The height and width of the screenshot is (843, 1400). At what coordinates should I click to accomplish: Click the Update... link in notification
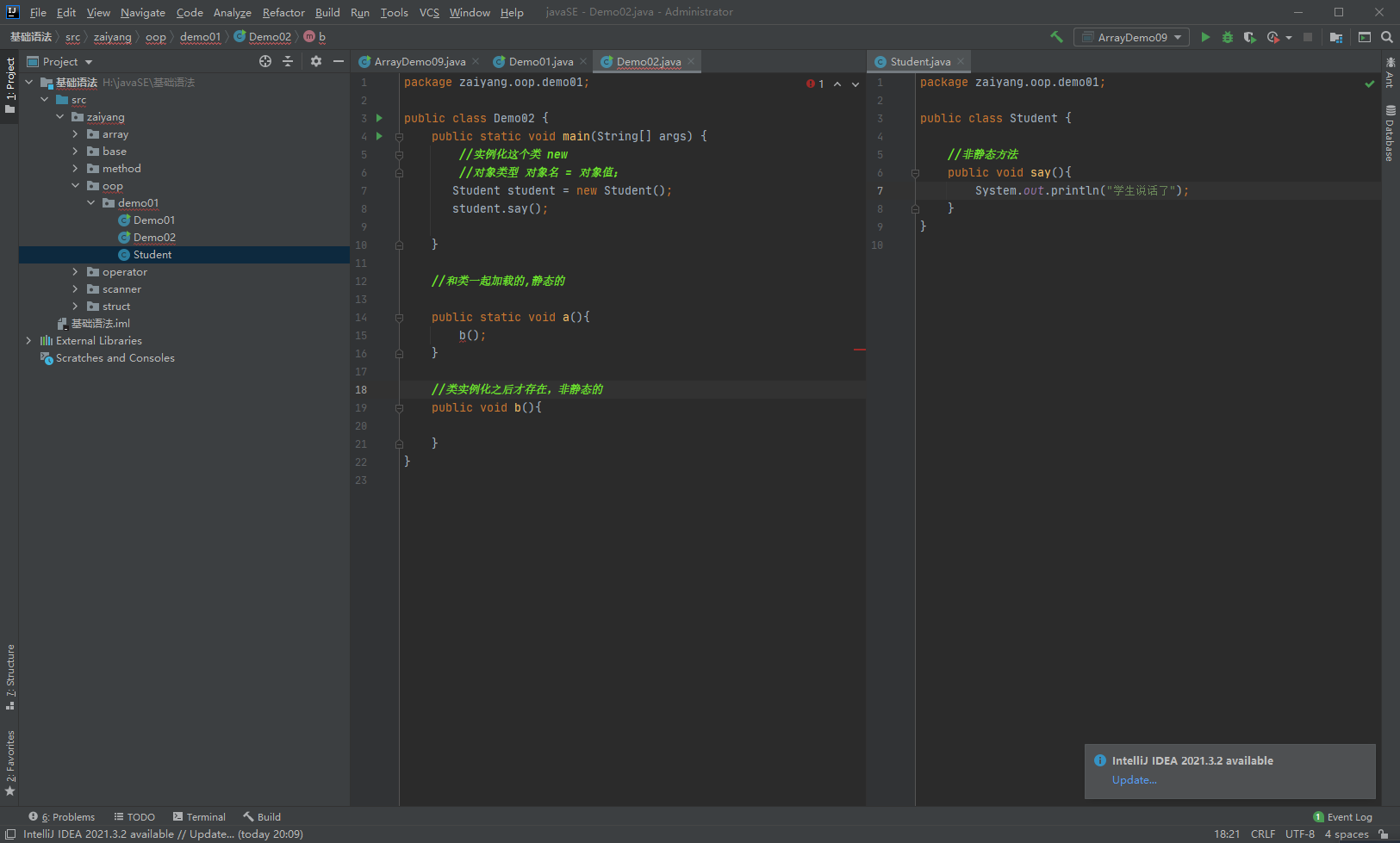(x=1134, y=780)
